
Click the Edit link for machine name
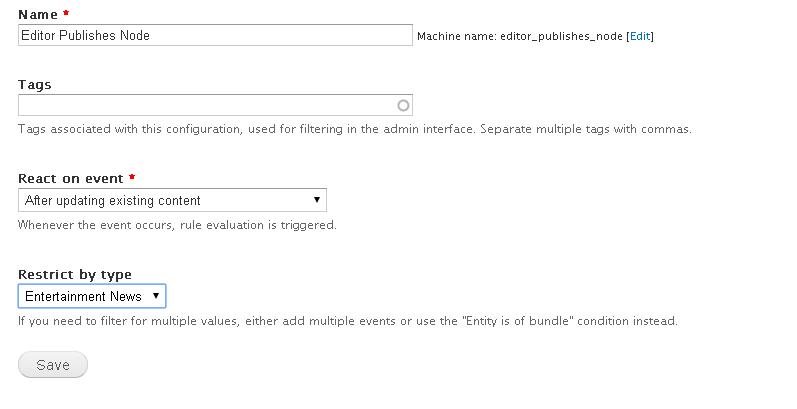639,36
